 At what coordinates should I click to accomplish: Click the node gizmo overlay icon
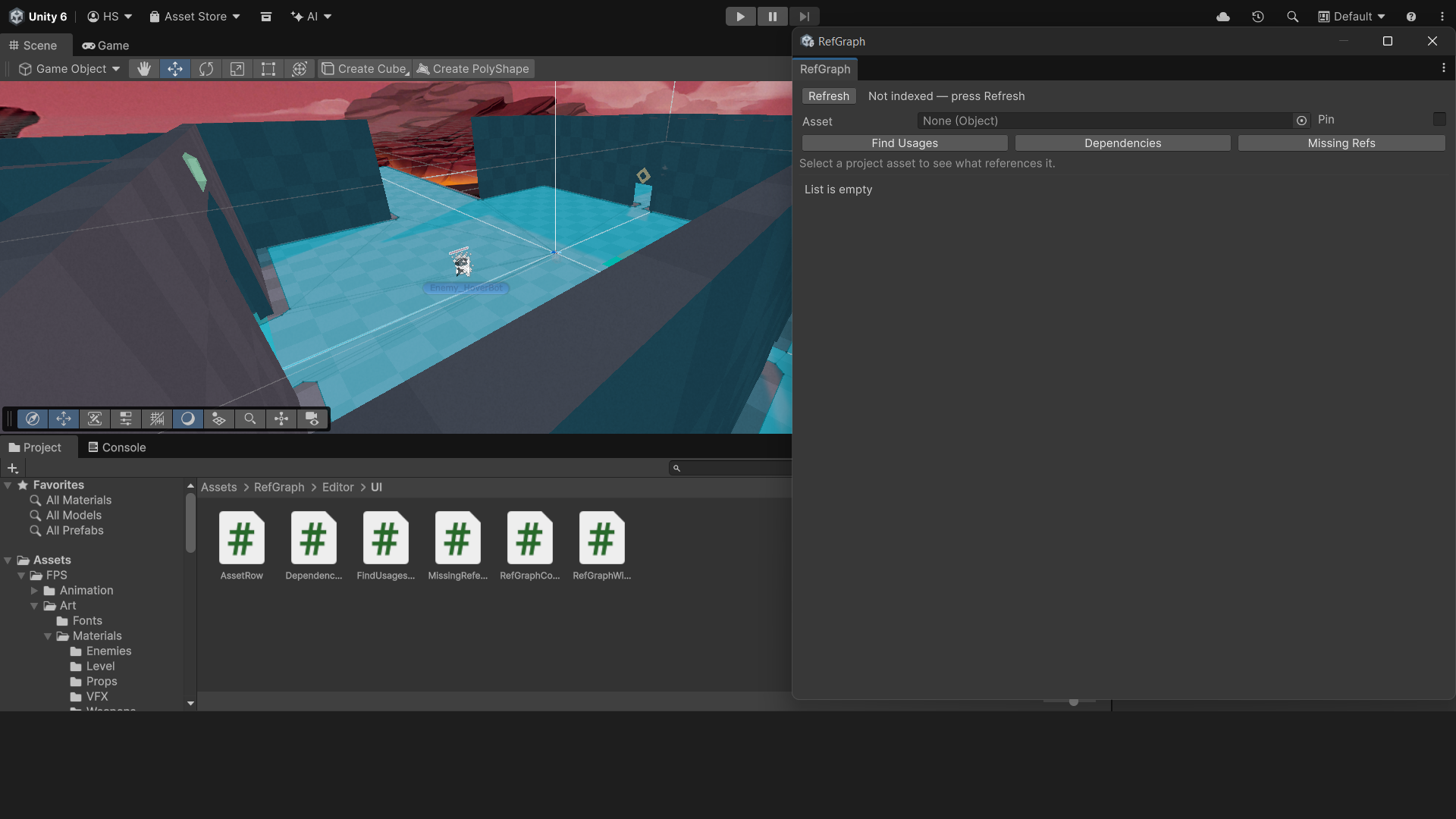pos(281,419)
